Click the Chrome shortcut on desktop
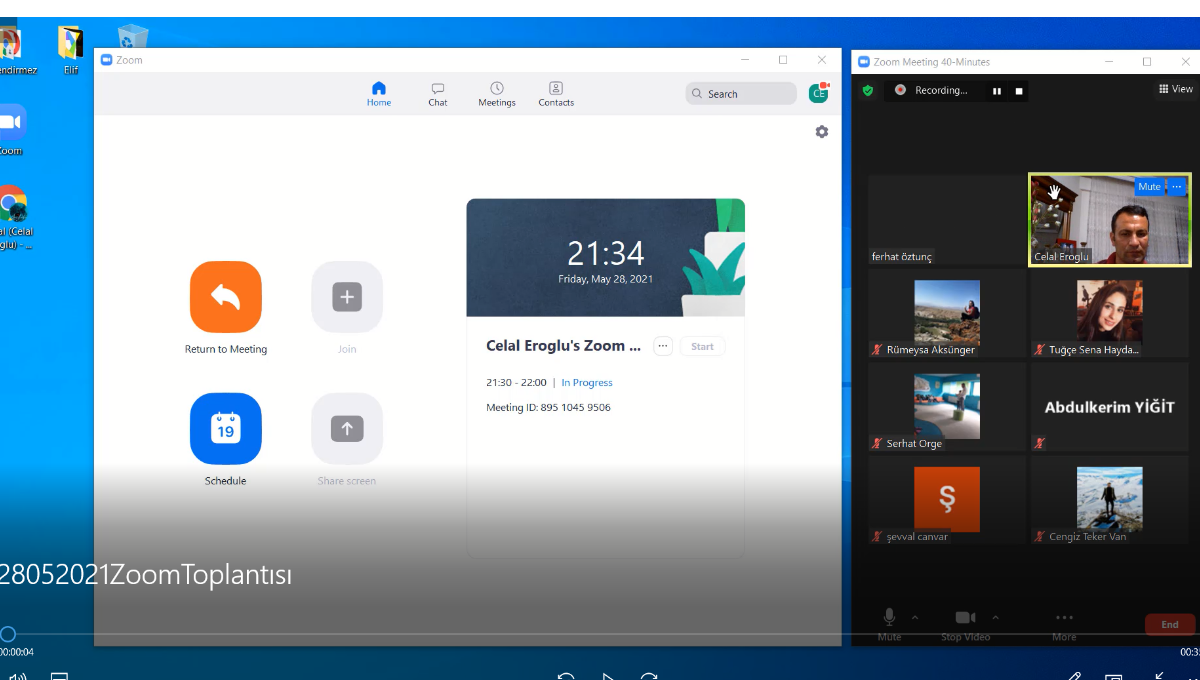Viewport: 1200px width, 680px height. [x=14, y=217]
